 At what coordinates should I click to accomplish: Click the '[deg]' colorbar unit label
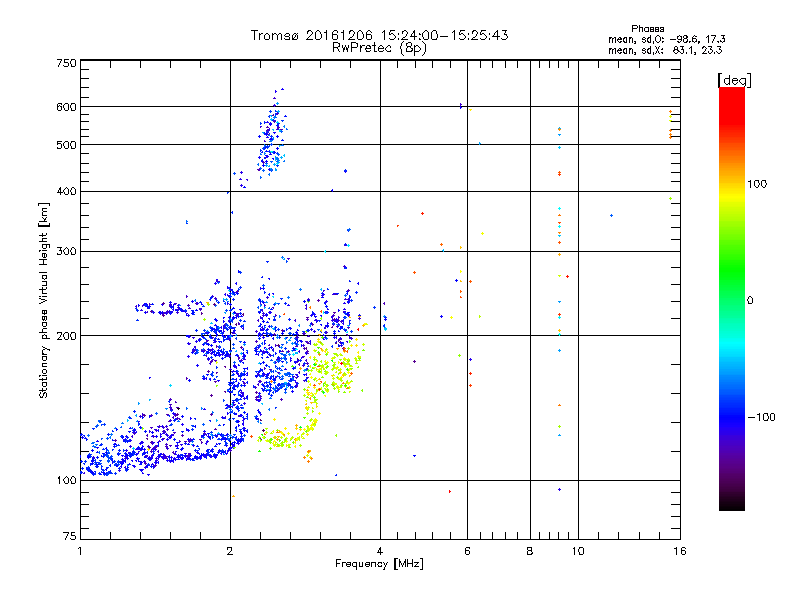pos(734,80)
